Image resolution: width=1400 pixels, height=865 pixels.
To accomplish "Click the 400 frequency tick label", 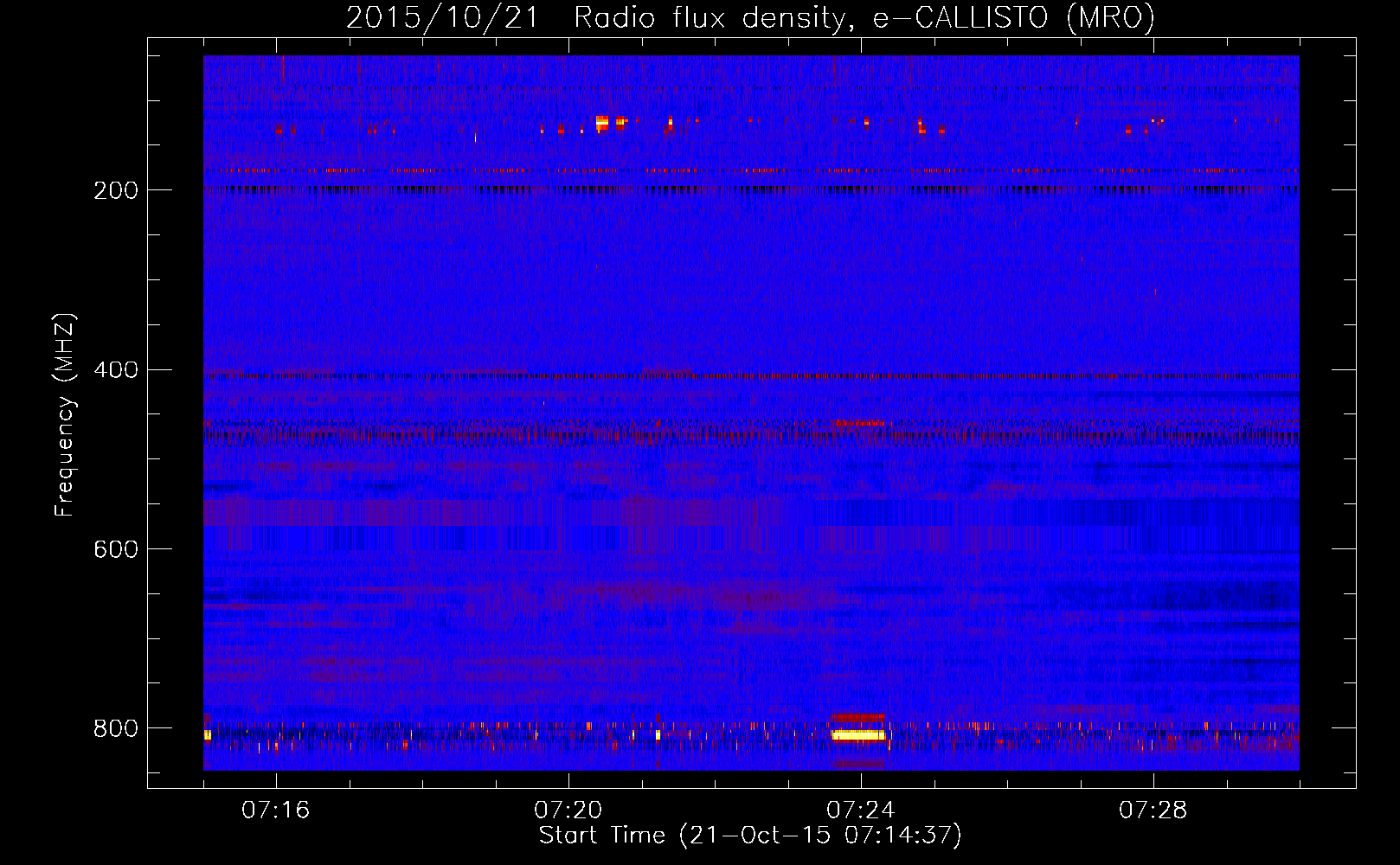I will [x=116, y=370].
